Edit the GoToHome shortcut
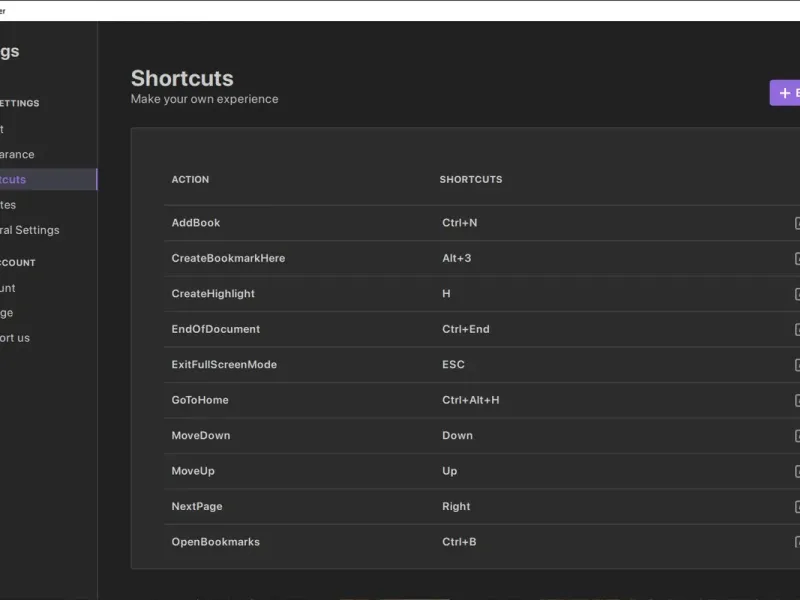Image resolution: width=800 pixels, height=600 pixels. 797,400
